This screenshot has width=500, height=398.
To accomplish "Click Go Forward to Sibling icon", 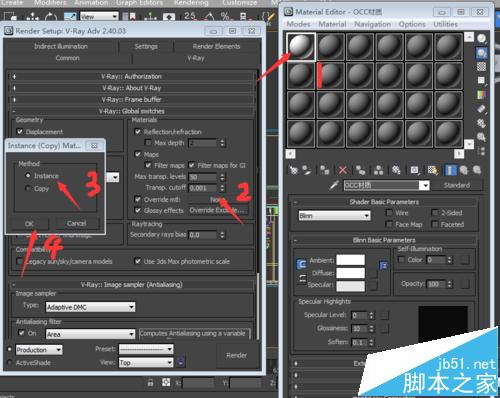I will [x=477, y=170].
